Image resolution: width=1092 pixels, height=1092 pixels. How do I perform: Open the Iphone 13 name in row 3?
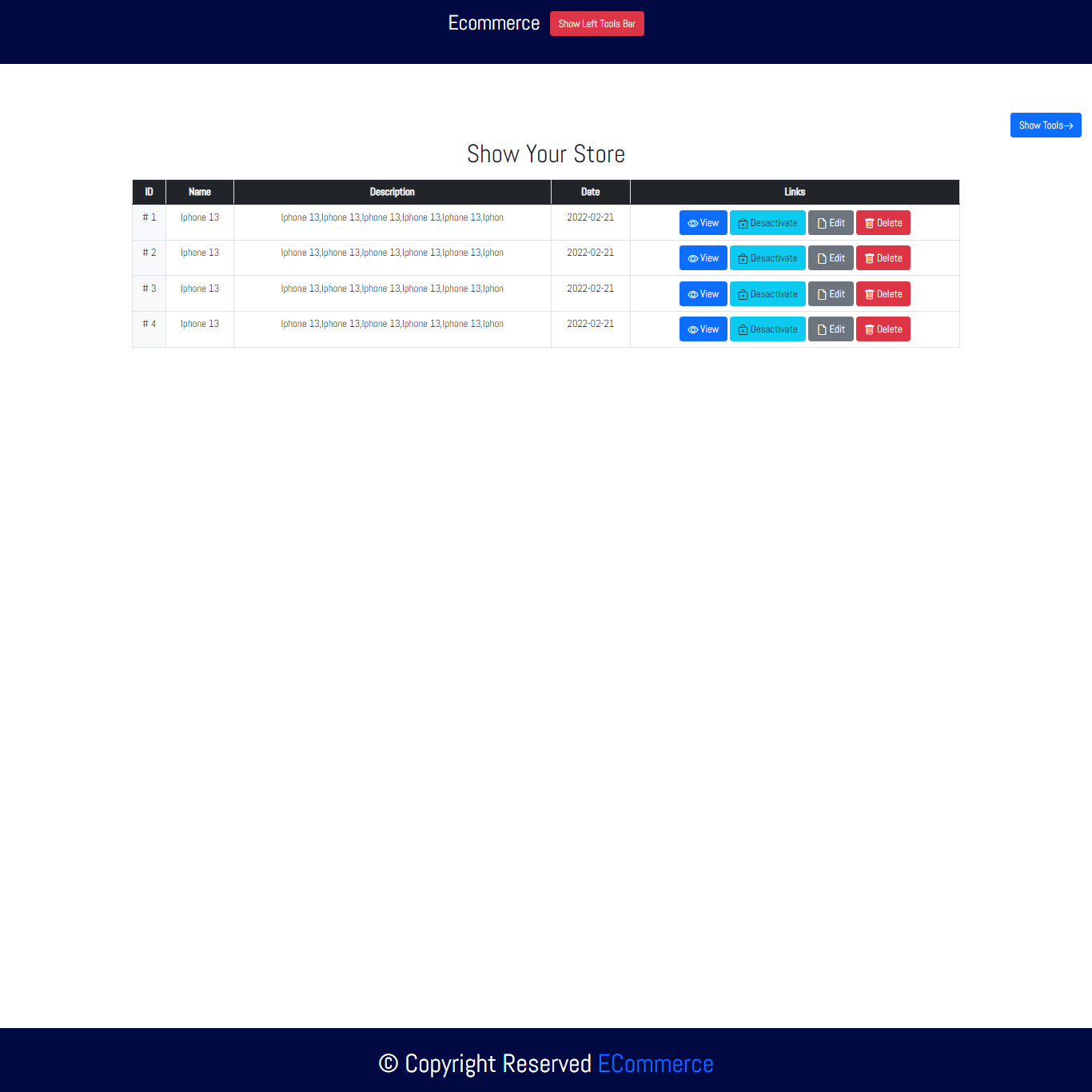click(x=199, y=289)
